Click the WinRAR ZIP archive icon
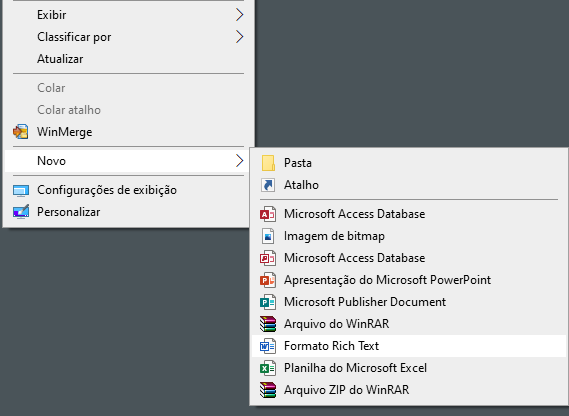Image resolution: width=569 pixels, height=416 pixels. [268, 390]
